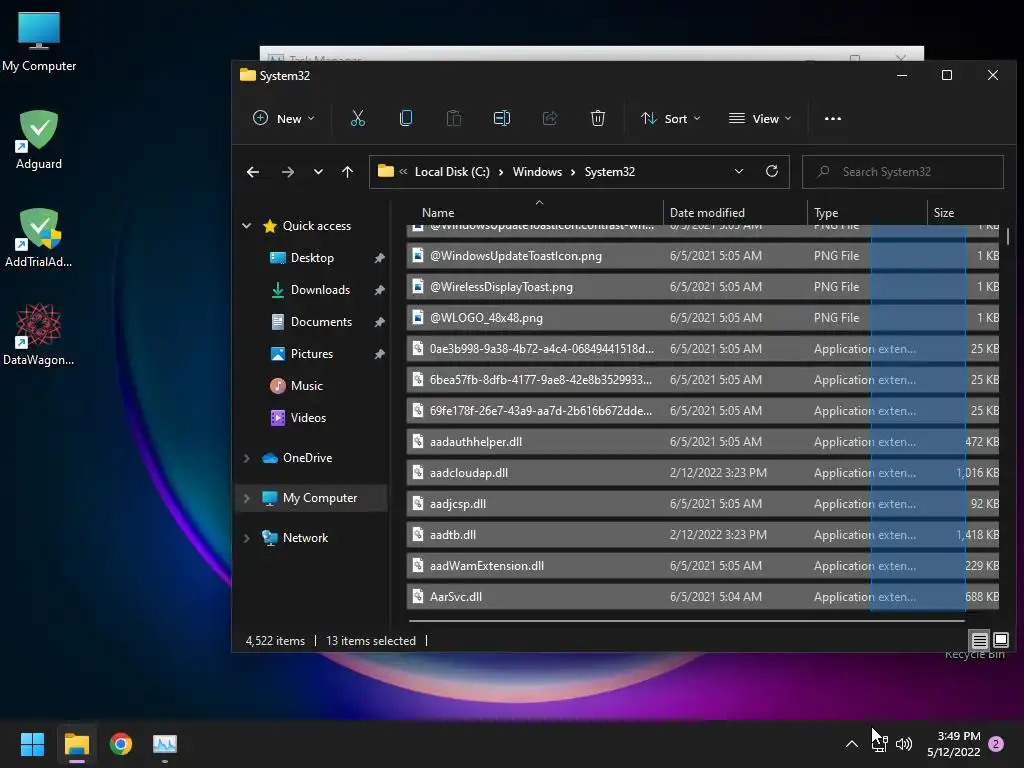Expand the OneDrive tree node
This screenshot has width=1024, height=768.
[x=246, y=458]
